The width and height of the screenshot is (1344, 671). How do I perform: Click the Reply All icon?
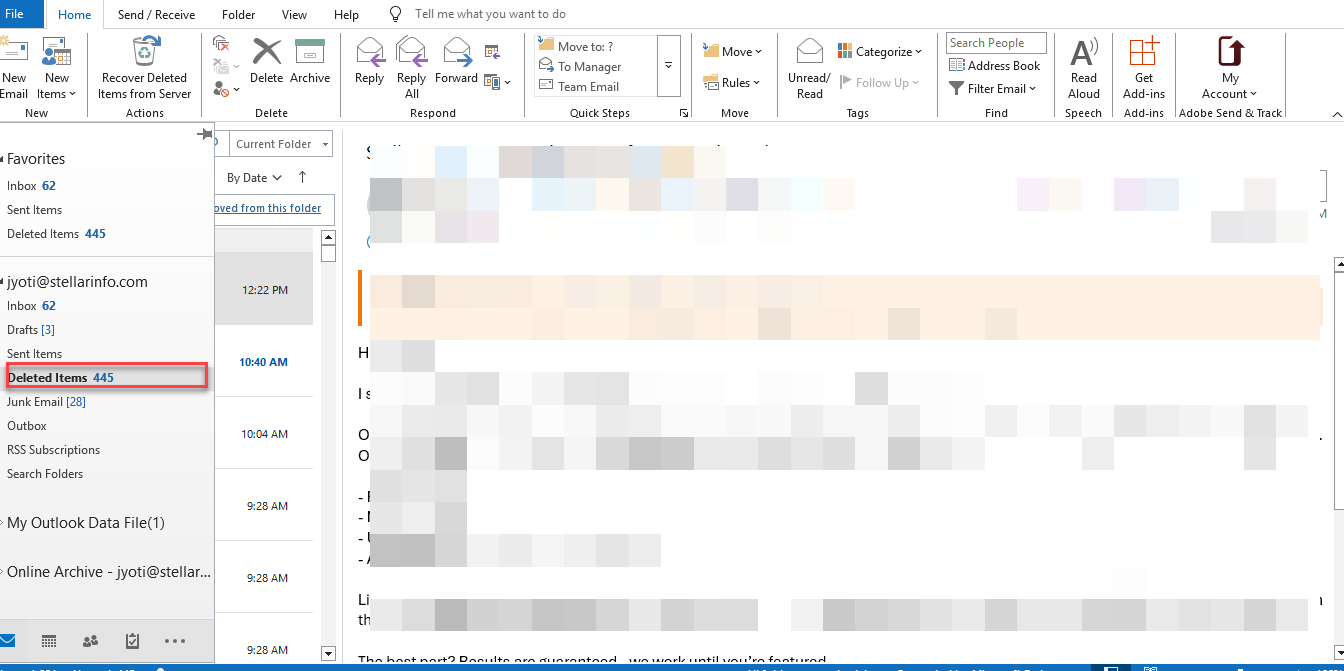pyautogui.click(x=411, y=52)
